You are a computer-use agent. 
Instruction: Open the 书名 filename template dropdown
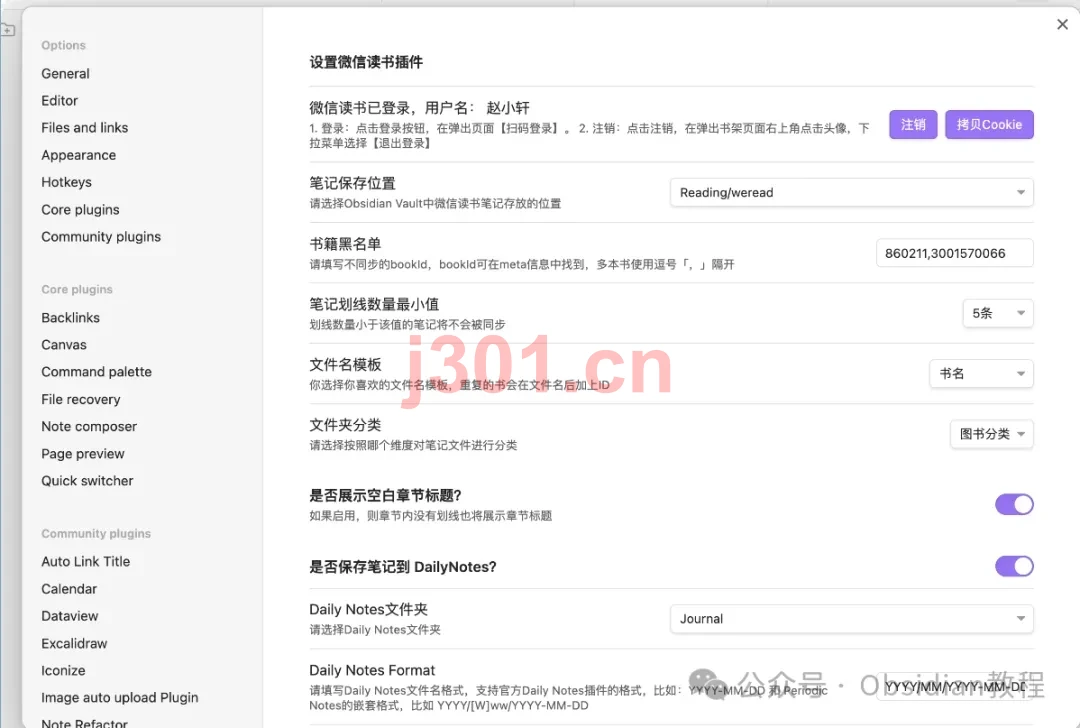tap(982, 373)
